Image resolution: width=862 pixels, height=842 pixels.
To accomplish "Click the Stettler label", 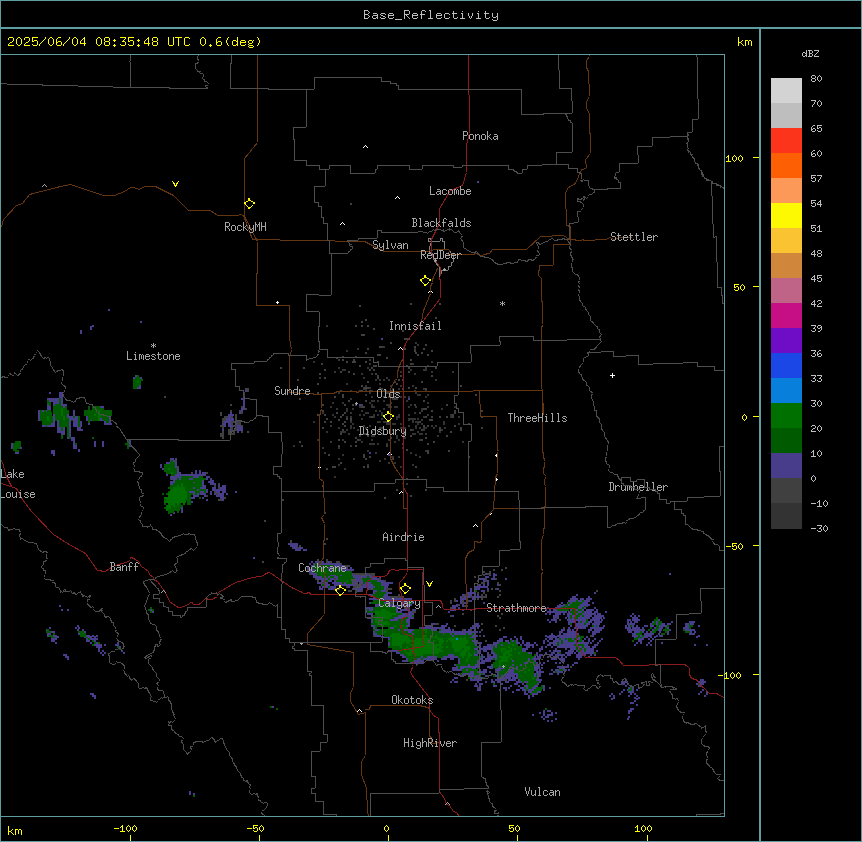I will pyautogui.click(x=634, y=237).
